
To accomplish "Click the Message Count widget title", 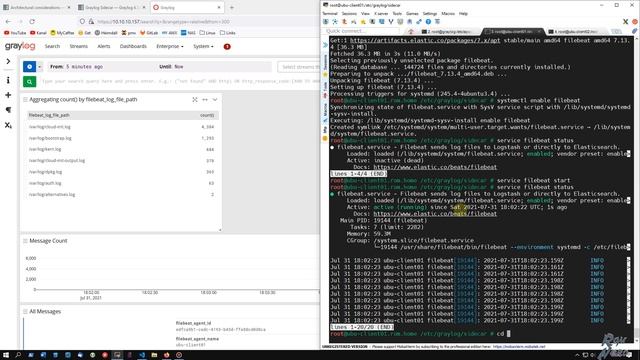I will pos(48,241).
